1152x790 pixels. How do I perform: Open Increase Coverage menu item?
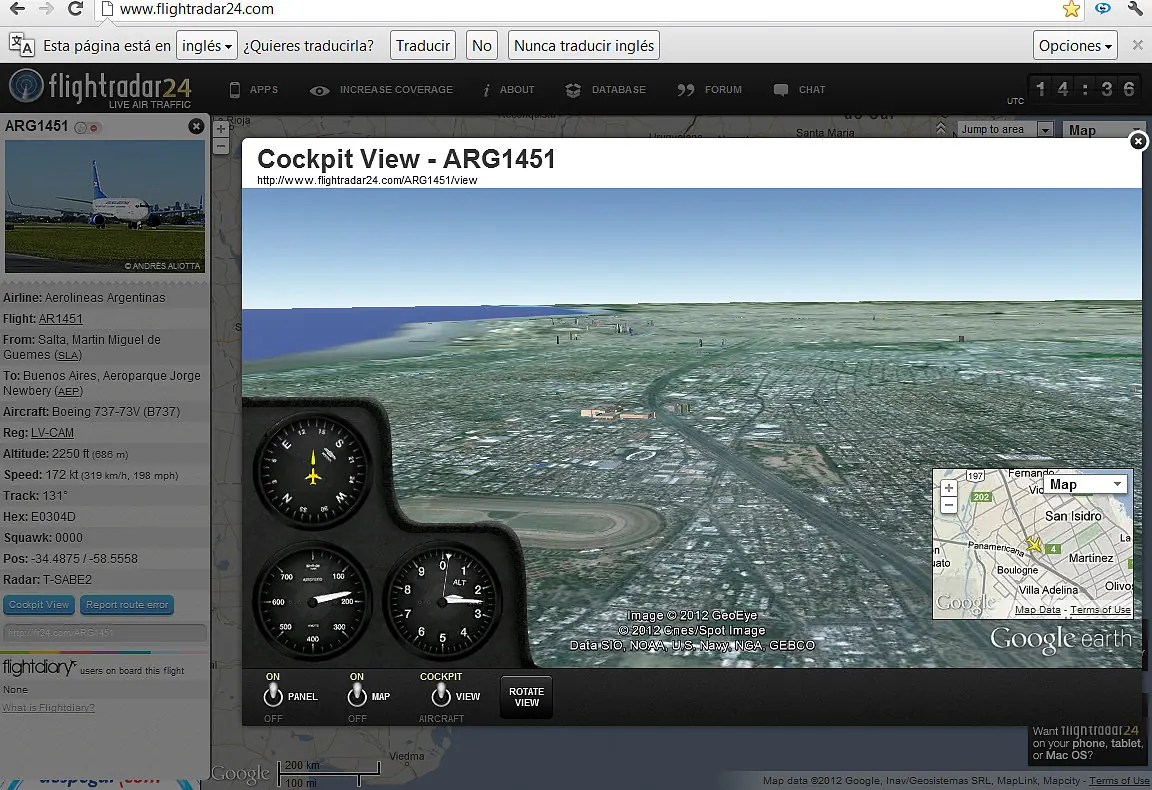[x=381, y=90]
